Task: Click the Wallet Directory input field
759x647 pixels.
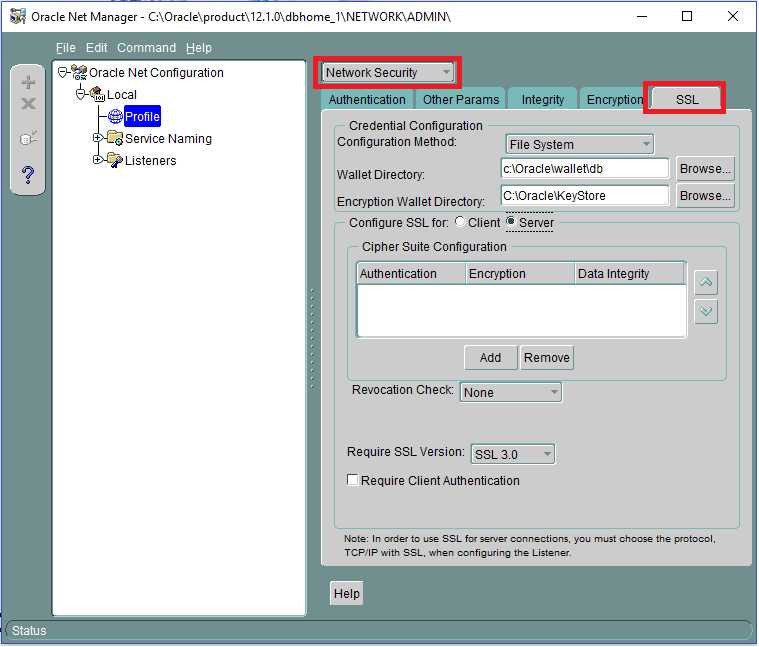Action: coord(585,168)
